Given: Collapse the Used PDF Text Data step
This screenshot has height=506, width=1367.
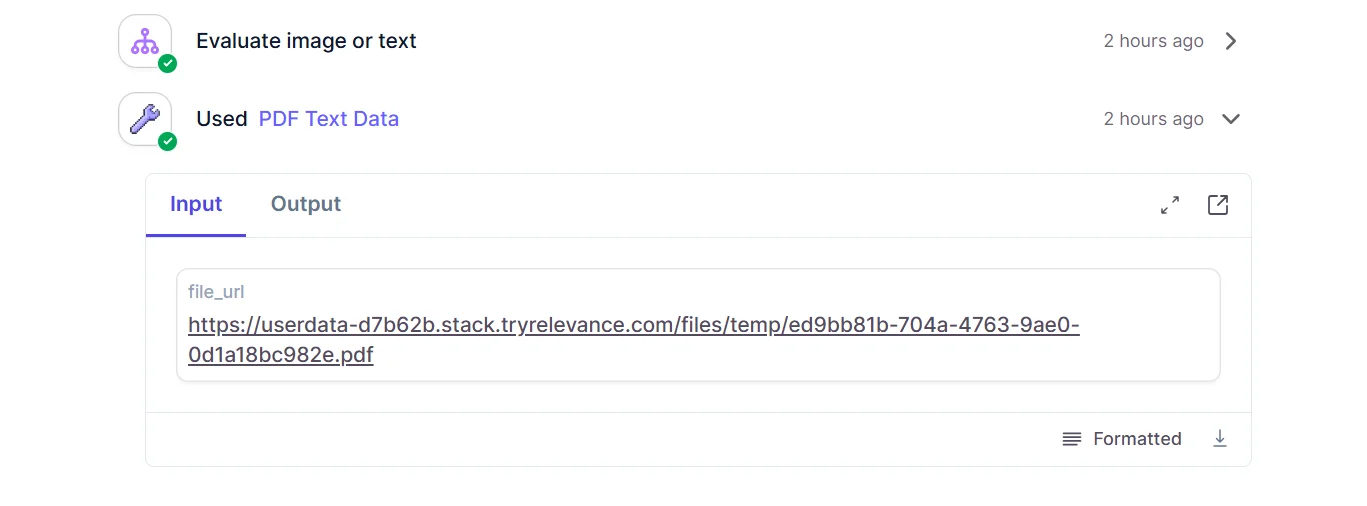Looking at the screenshot, I should point(1231,119).
